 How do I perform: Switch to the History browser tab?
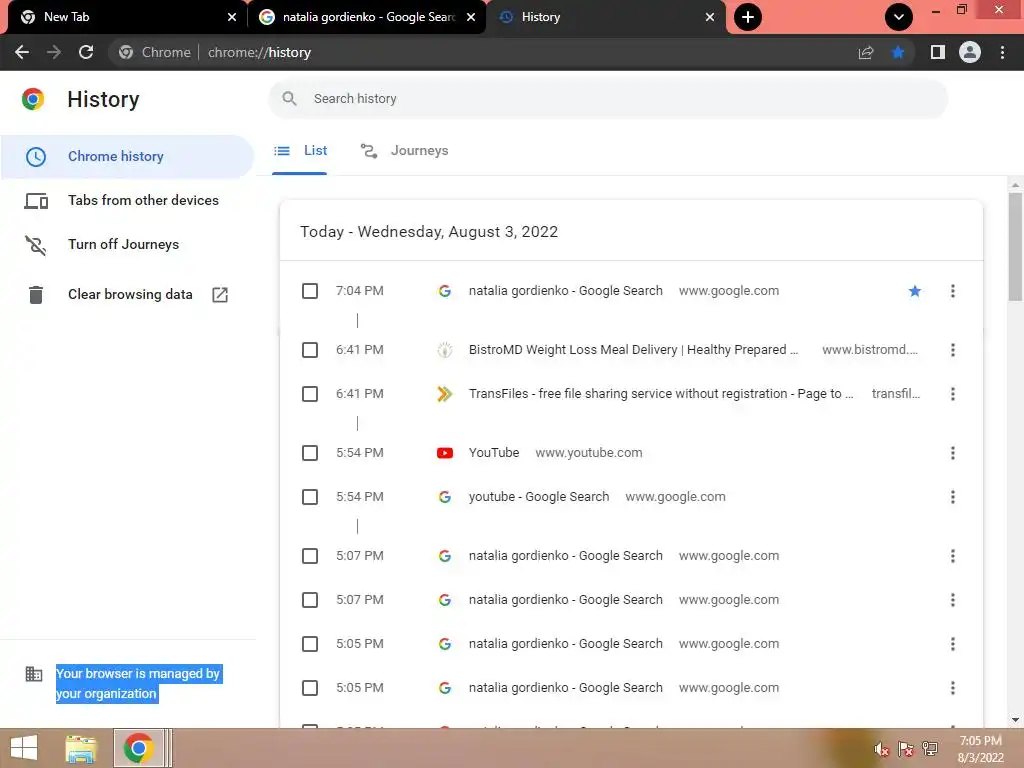click(604, 17)
